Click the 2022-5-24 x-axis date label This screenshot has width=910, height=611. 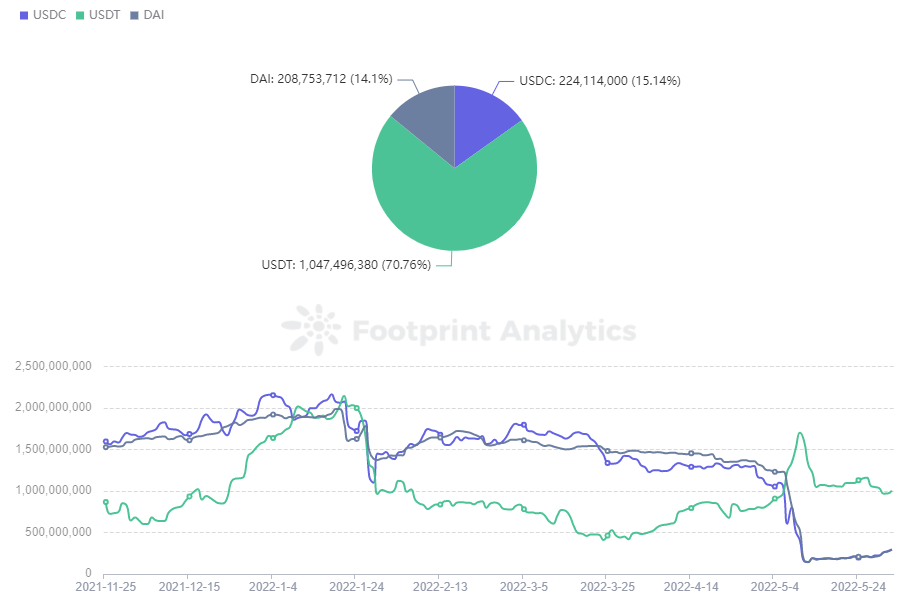tap(858, 587)
